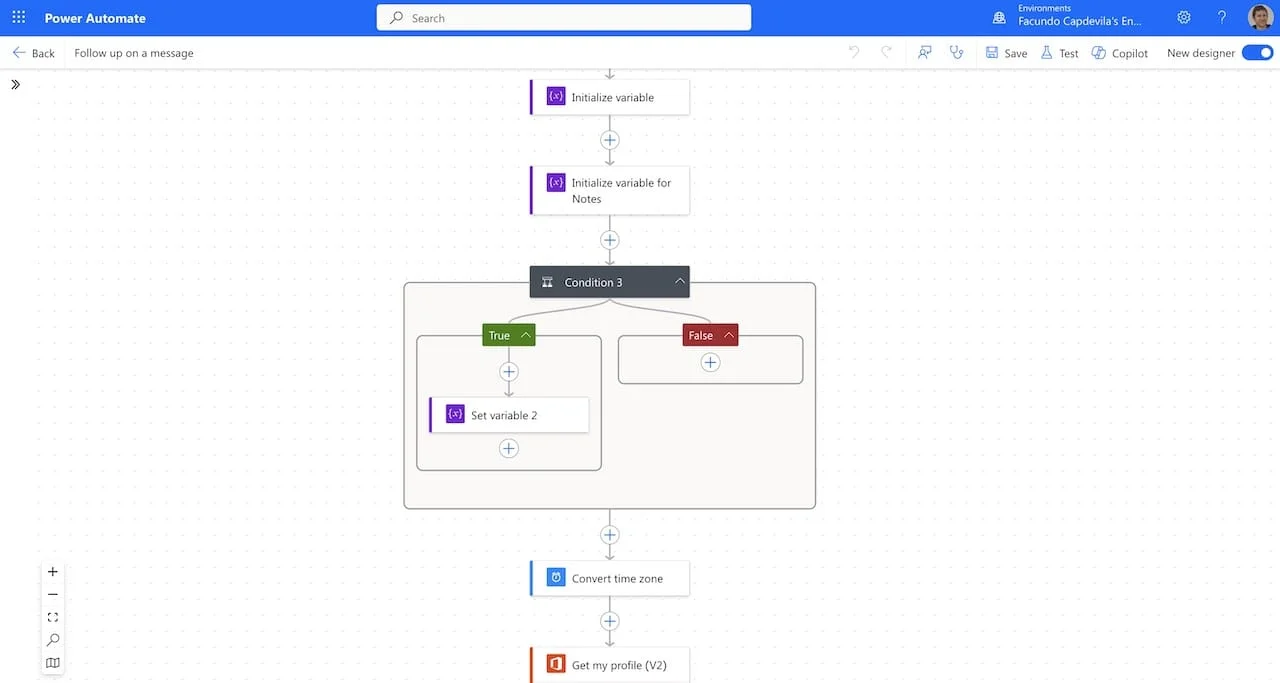The height and width of the screenshot is (683, 1280).
Task: Collapse the False branch
Action: point(729,335)
